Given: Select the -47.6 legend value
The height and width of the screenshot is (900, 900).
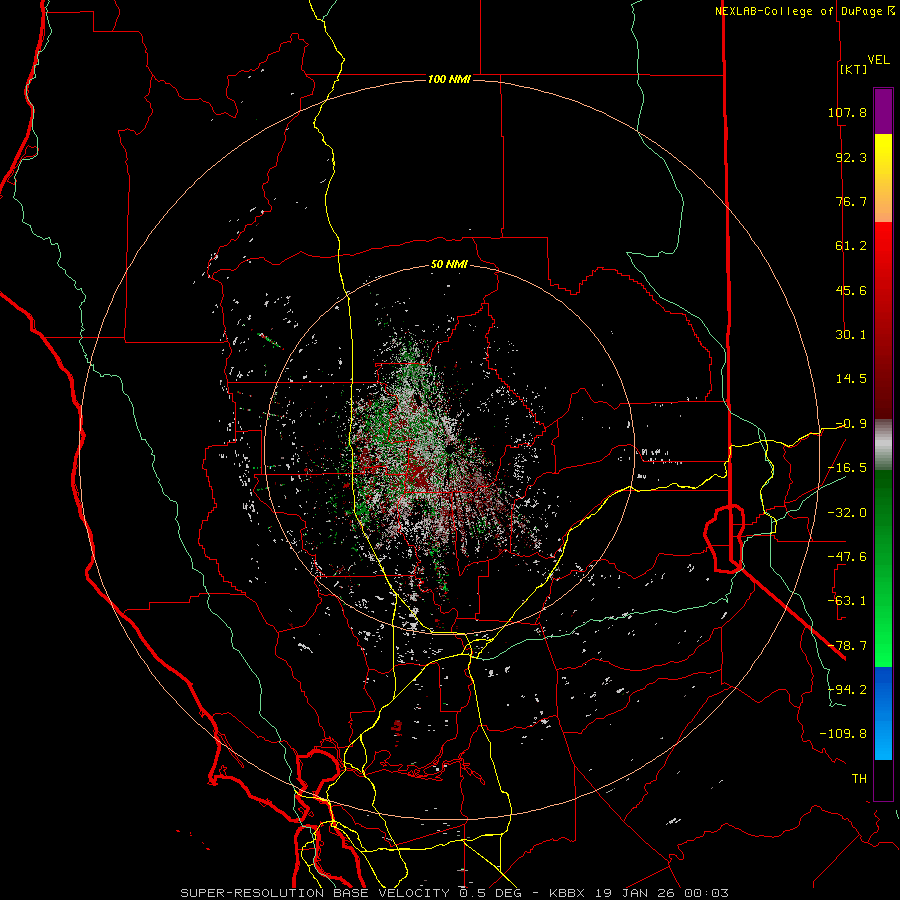Looking at the screenshot, I should (x=847, y=556).
